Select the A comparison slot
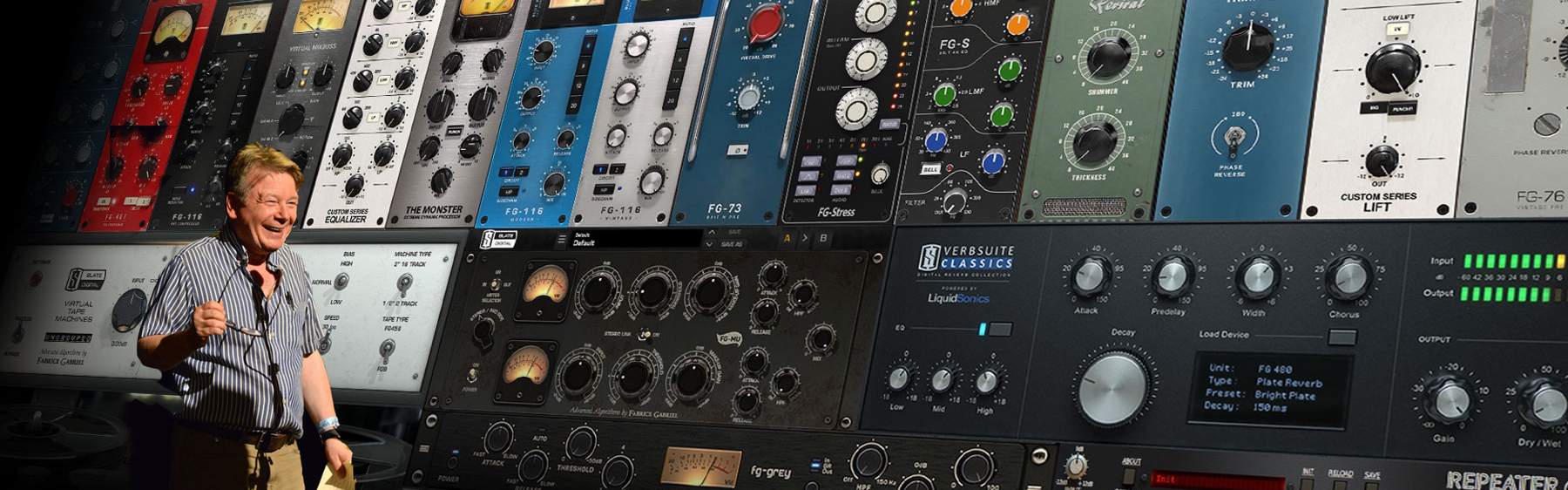 (787, 238)
